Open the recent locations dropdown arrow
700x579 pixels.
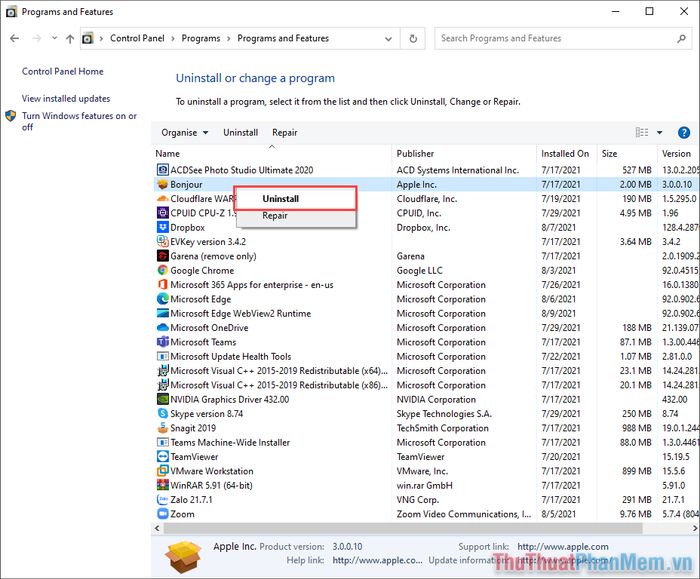click(54, 38)
